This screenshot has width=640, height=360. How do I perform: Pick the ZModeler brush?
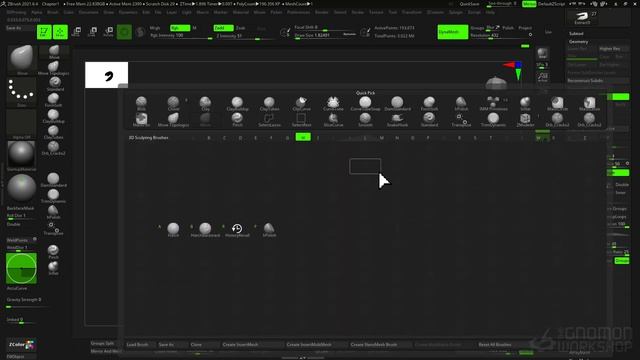click(525, 120)
